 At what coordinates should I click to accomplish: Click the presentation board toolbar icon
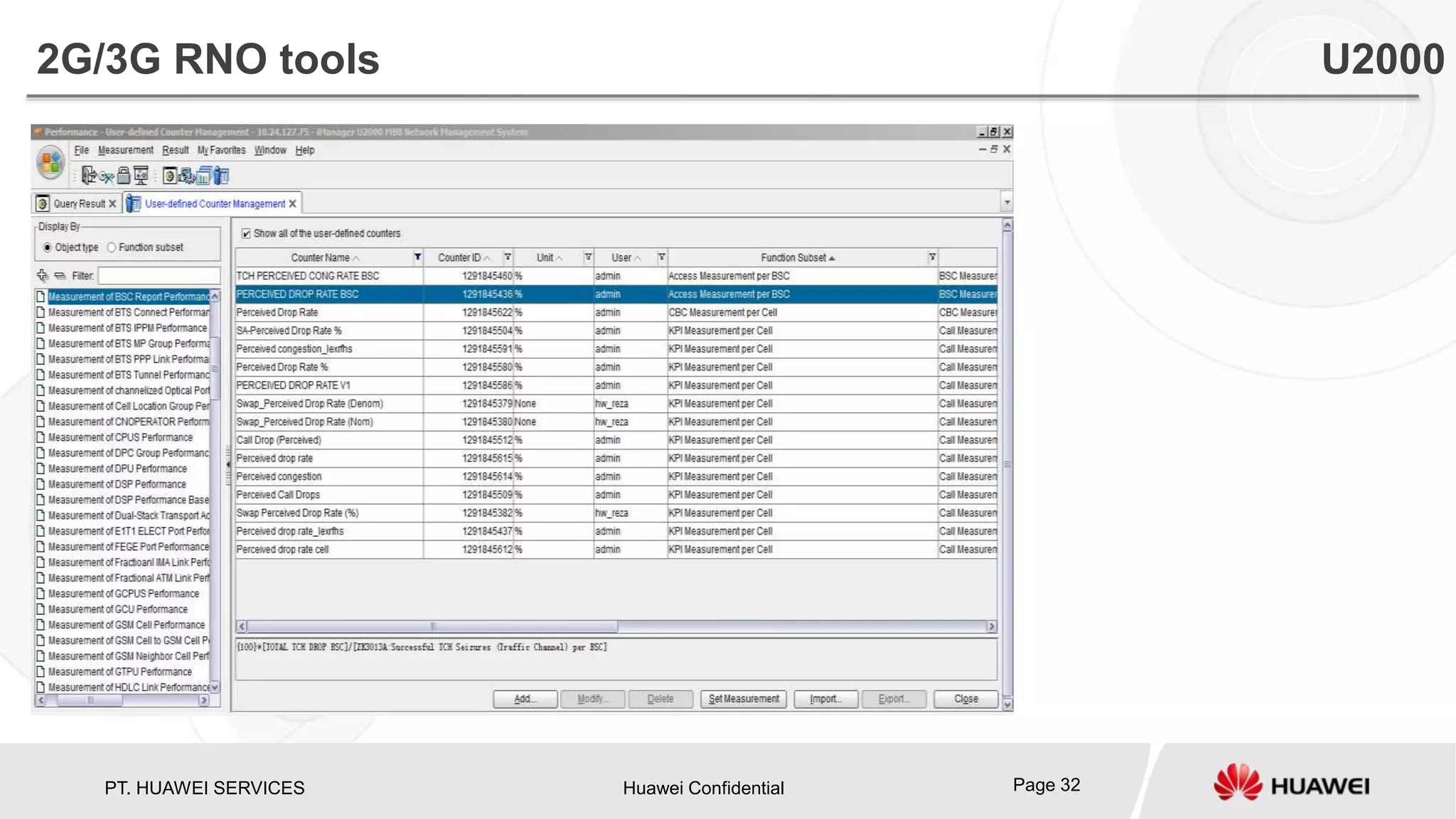pyautogui.click(x=141, y=175)
